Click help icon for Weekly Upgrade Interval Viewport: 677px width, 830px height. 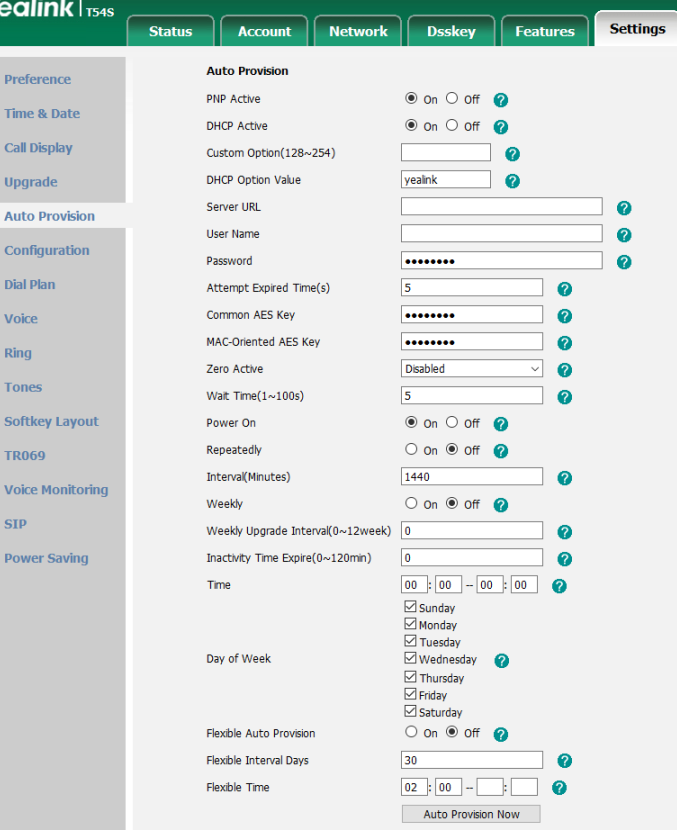tap(564, 532)
